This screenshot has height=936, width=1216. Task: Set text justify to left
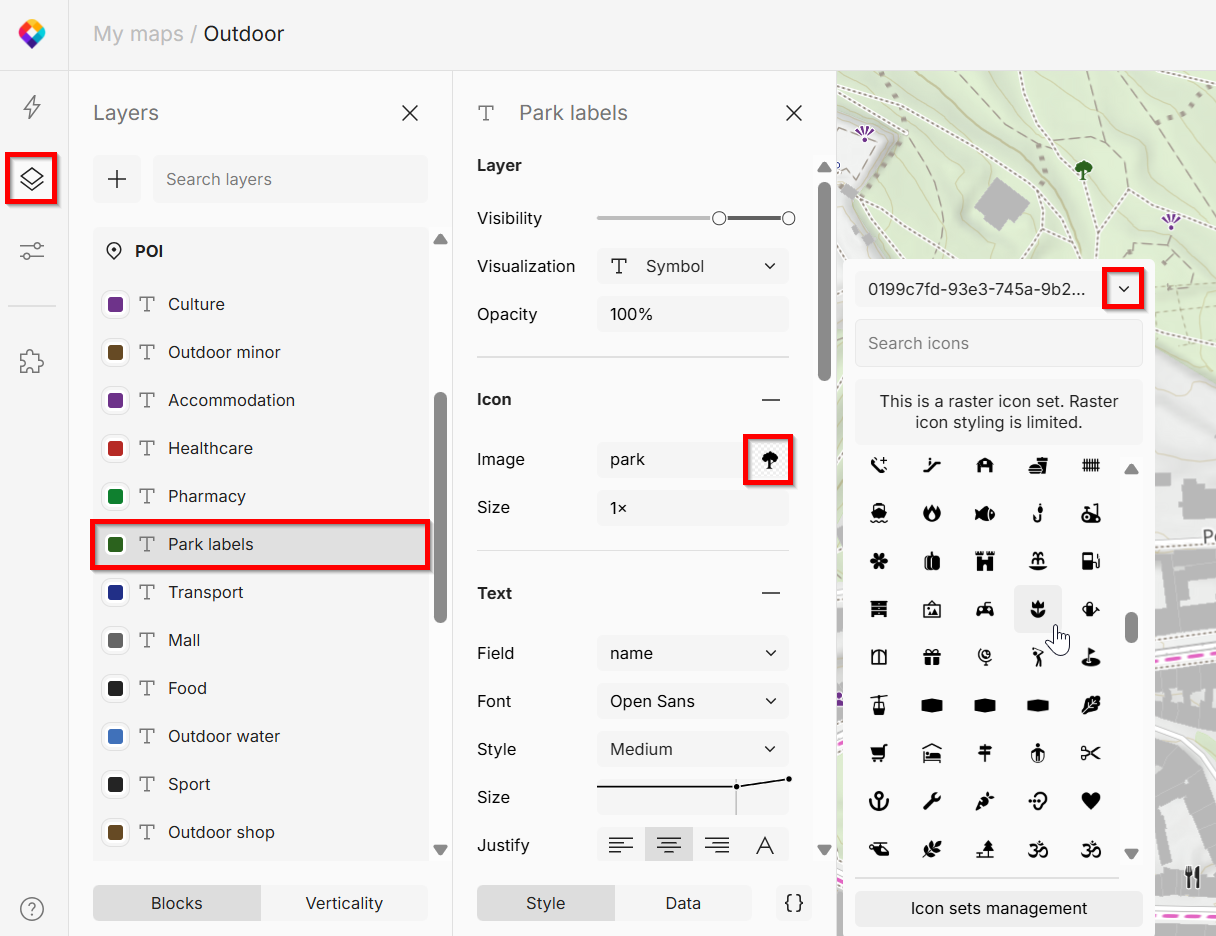pyautogui.click(x=621, y=846)
